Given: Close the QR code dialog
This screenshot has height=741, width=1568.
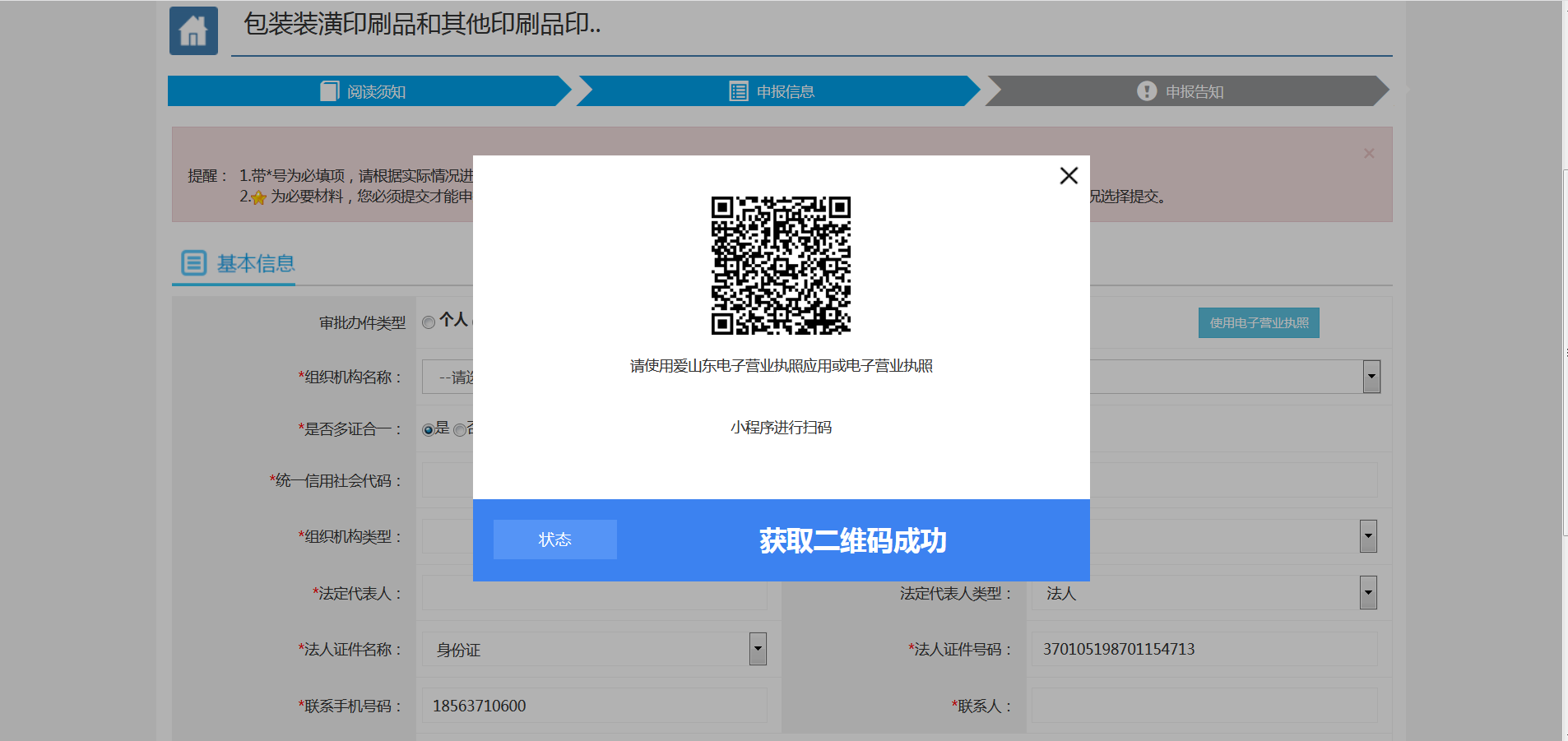Looking at the screenshot, I should point(1069,175).
